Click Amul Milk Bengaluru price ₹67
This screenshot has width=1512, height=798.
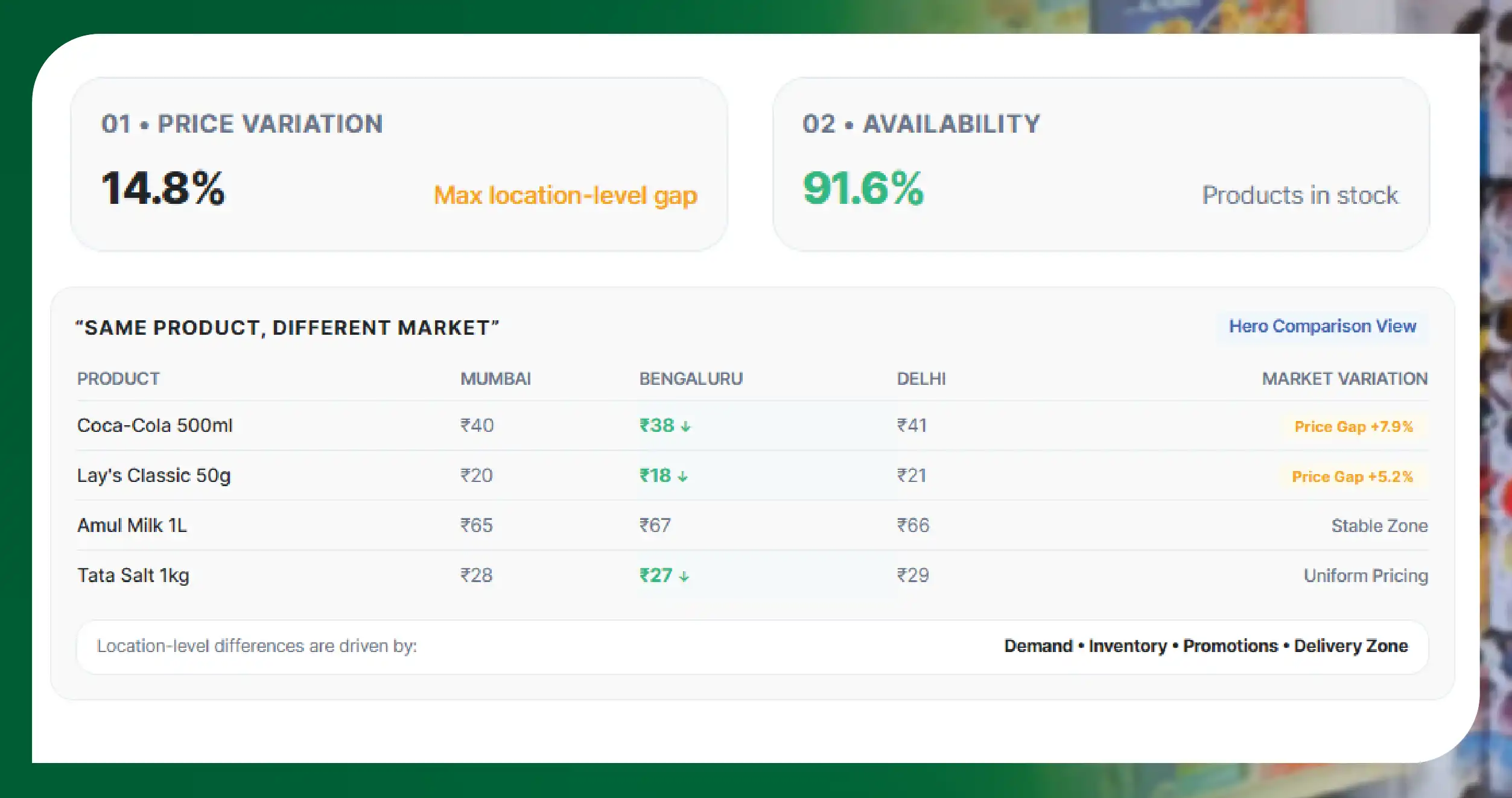pos(655,525)
